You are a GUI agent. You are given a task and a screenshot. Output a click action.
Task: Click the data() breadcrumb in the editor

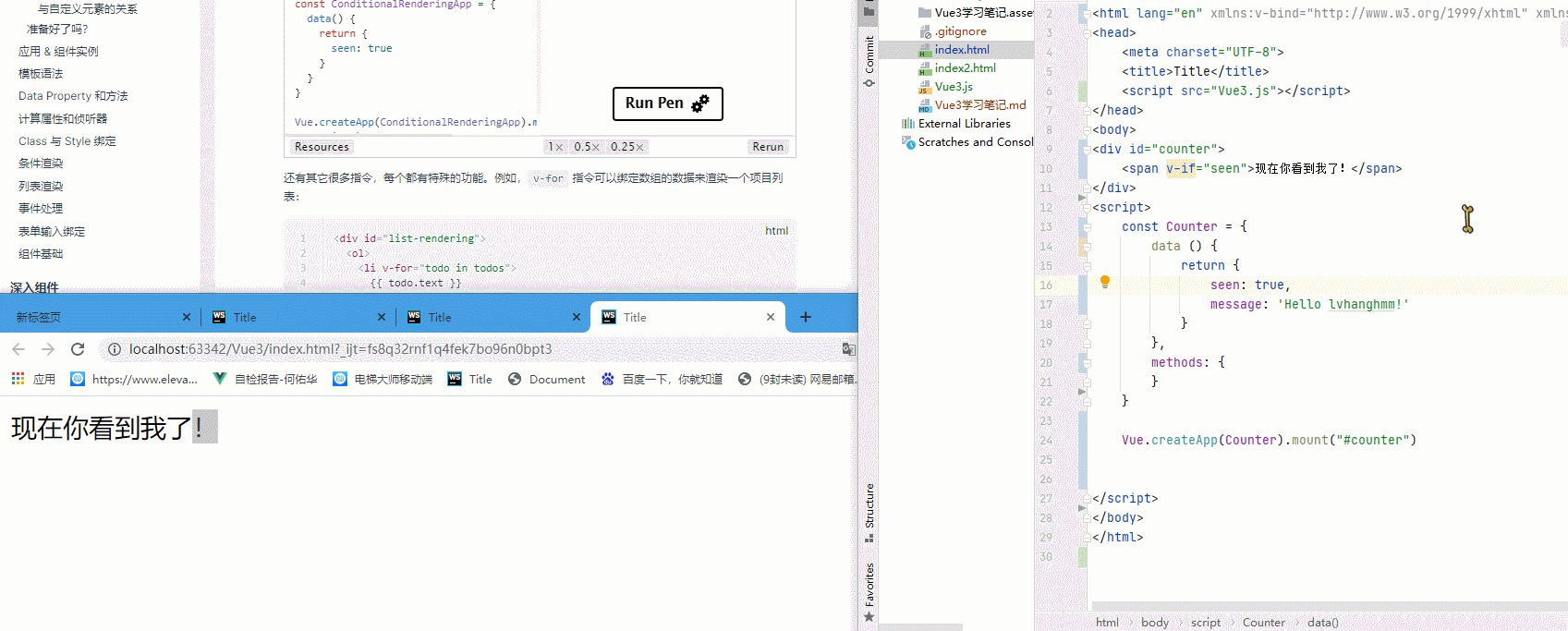[1322, 623]
